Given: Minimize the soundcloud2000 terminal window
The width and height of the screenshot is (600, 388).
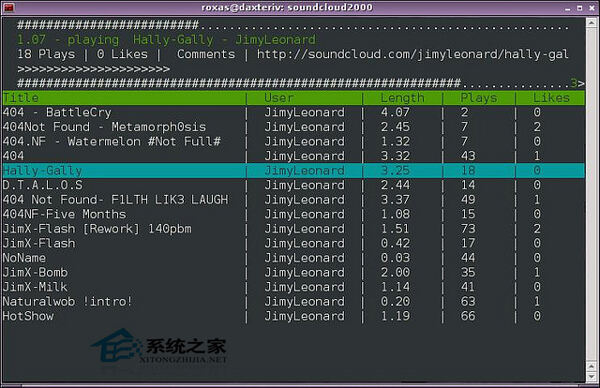Looking at the screenshot, I should 568,8.
